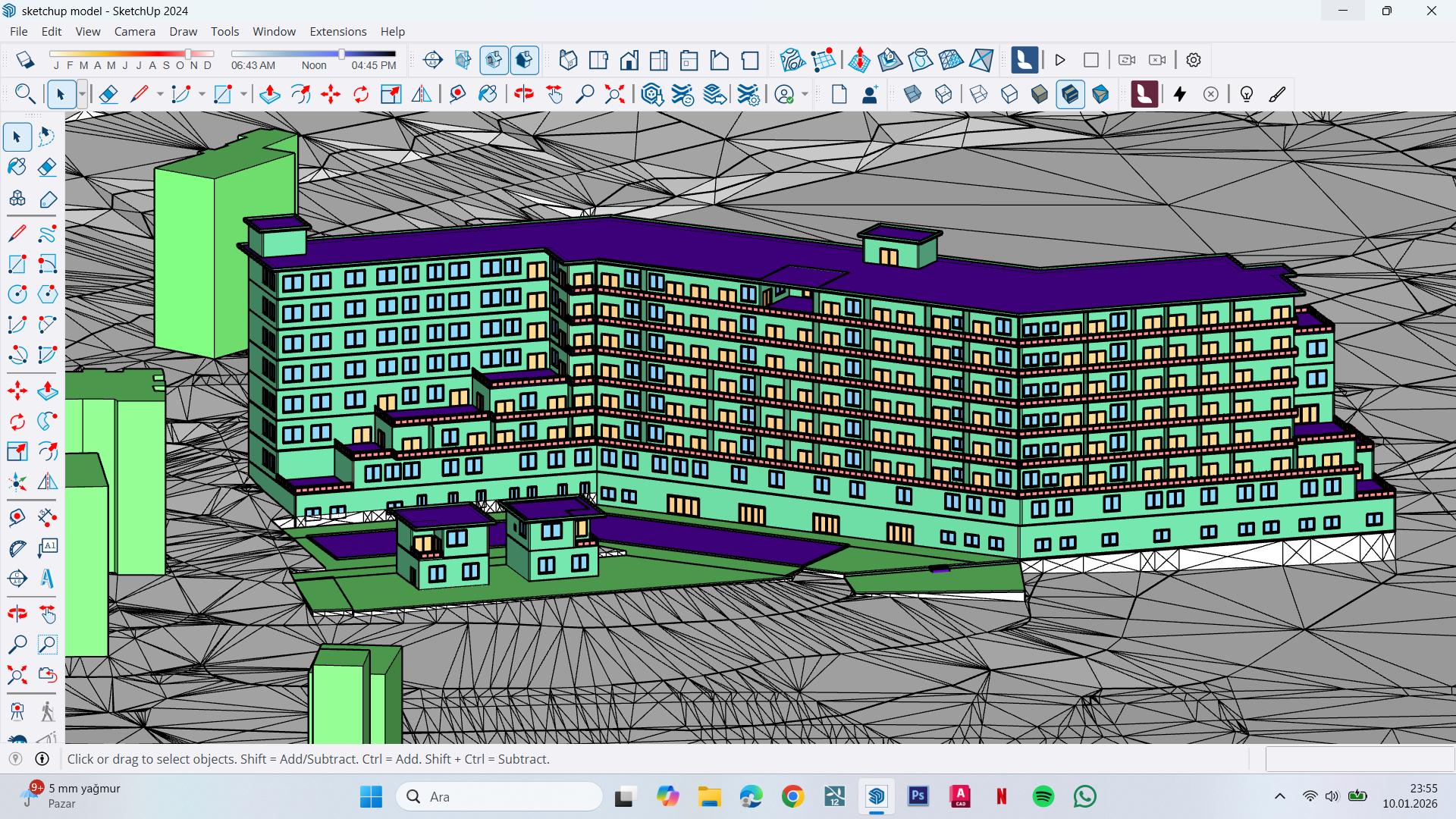Click the V-Ray play render button

1060,60
